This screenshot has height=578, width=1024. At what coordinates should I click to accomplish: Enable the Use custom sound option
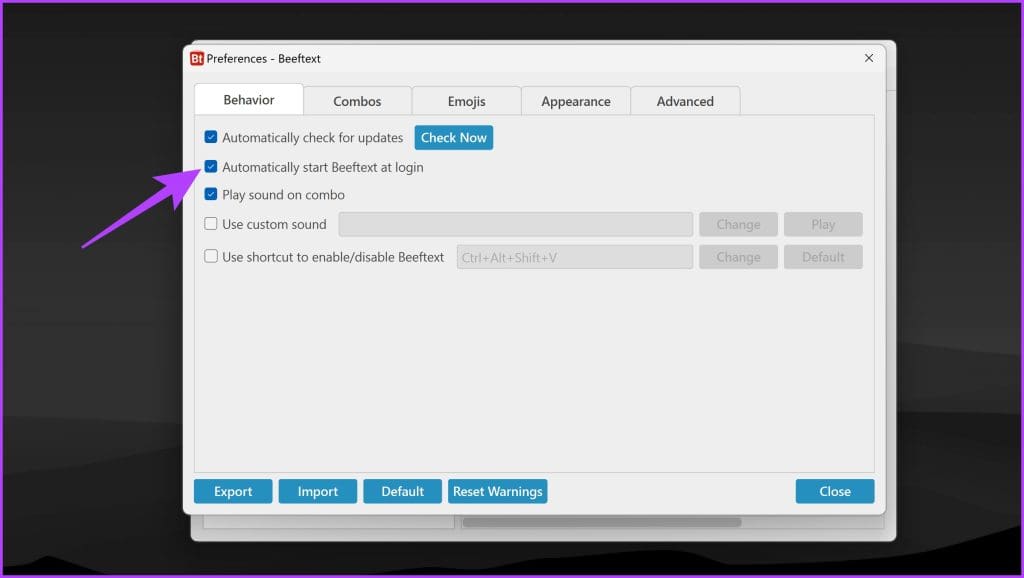[211, 224]
